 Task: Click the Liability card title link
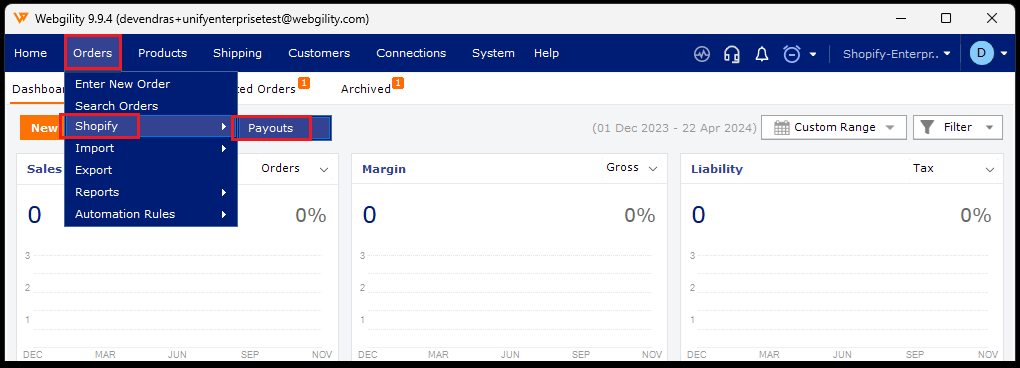(717, 169)
